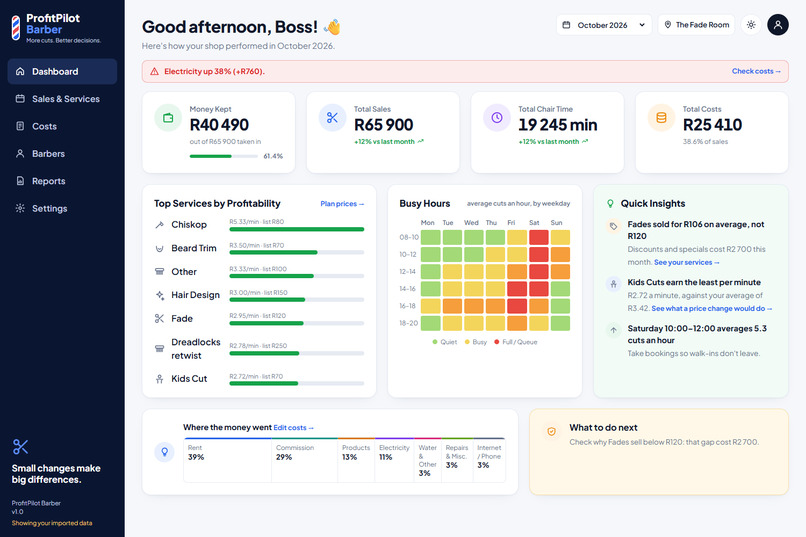Click the Saturday 08-10 heatmap cell
Image resolution: width=806 pixels, height=537 pixels.
[x=539, y=237]
